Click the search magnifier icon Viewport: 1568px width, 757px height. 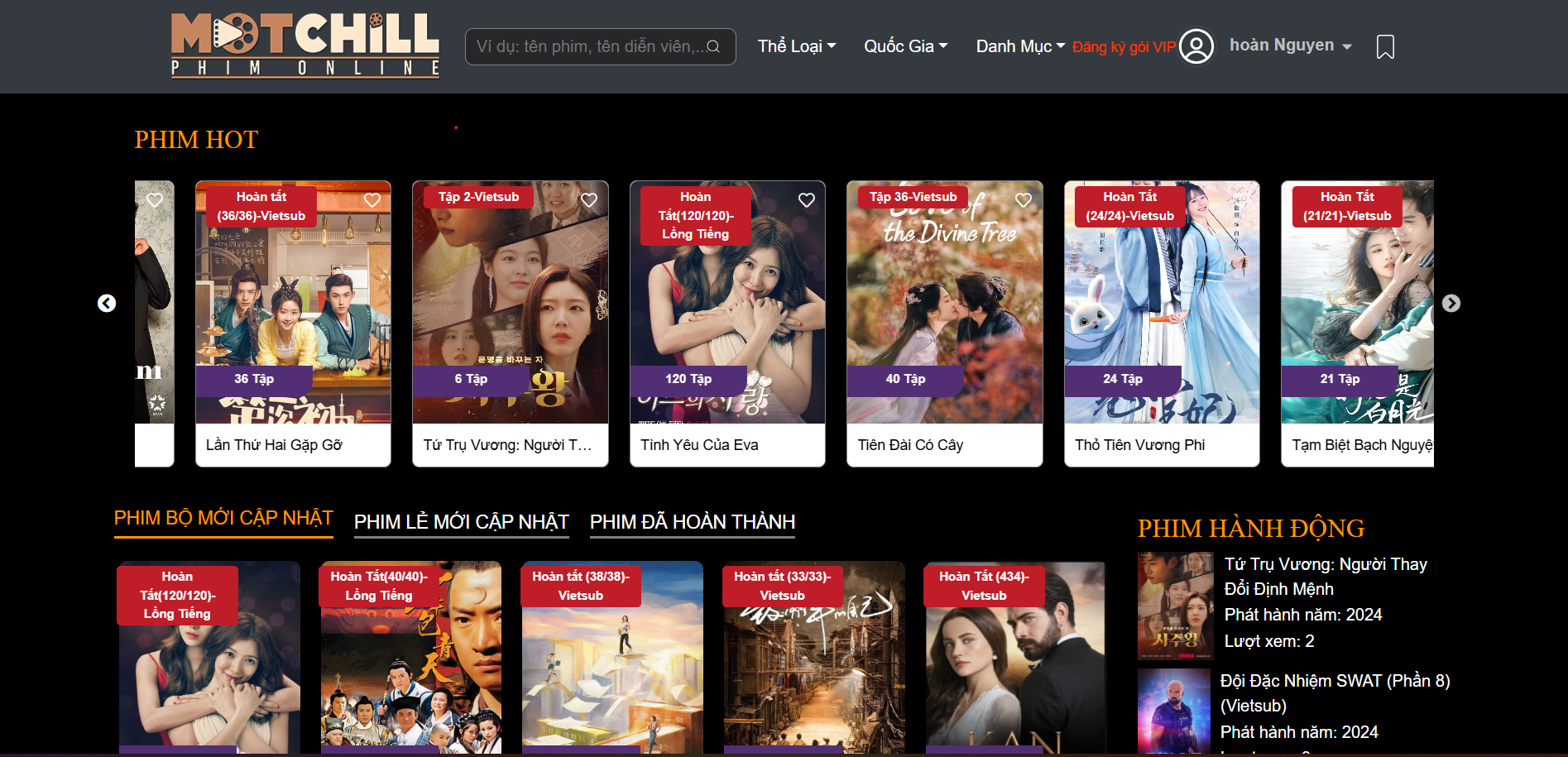(713, 46)
